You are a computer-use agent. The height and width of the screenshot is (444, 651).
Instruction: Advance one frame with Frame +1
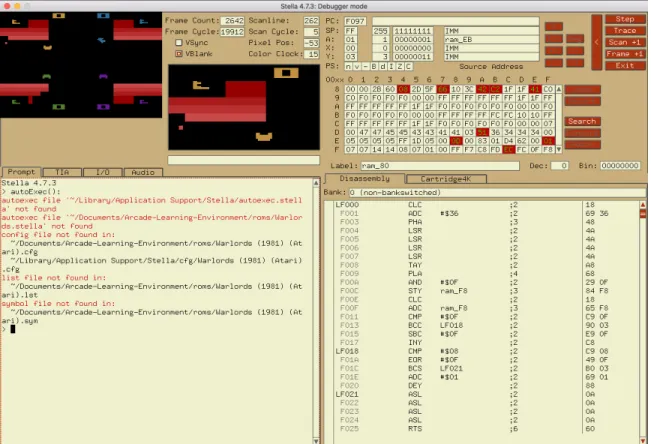tap(625, 54)
